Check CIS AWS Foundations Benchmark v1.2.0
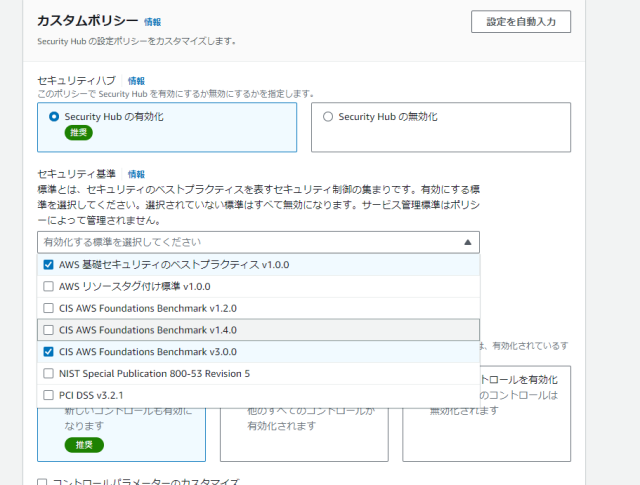This screenshot has width=640, height=485. [x=48, y=308]
